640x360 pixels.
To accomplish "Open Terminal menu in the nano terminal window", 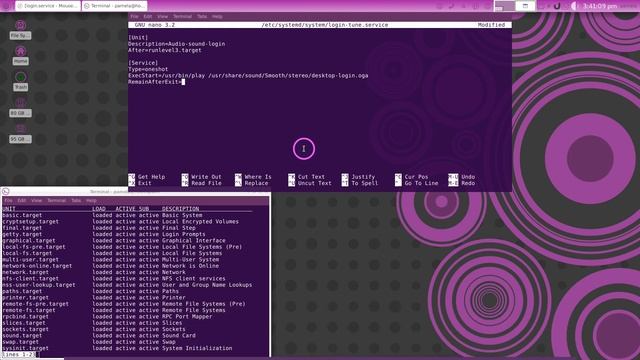I will [x=182, y=16].
